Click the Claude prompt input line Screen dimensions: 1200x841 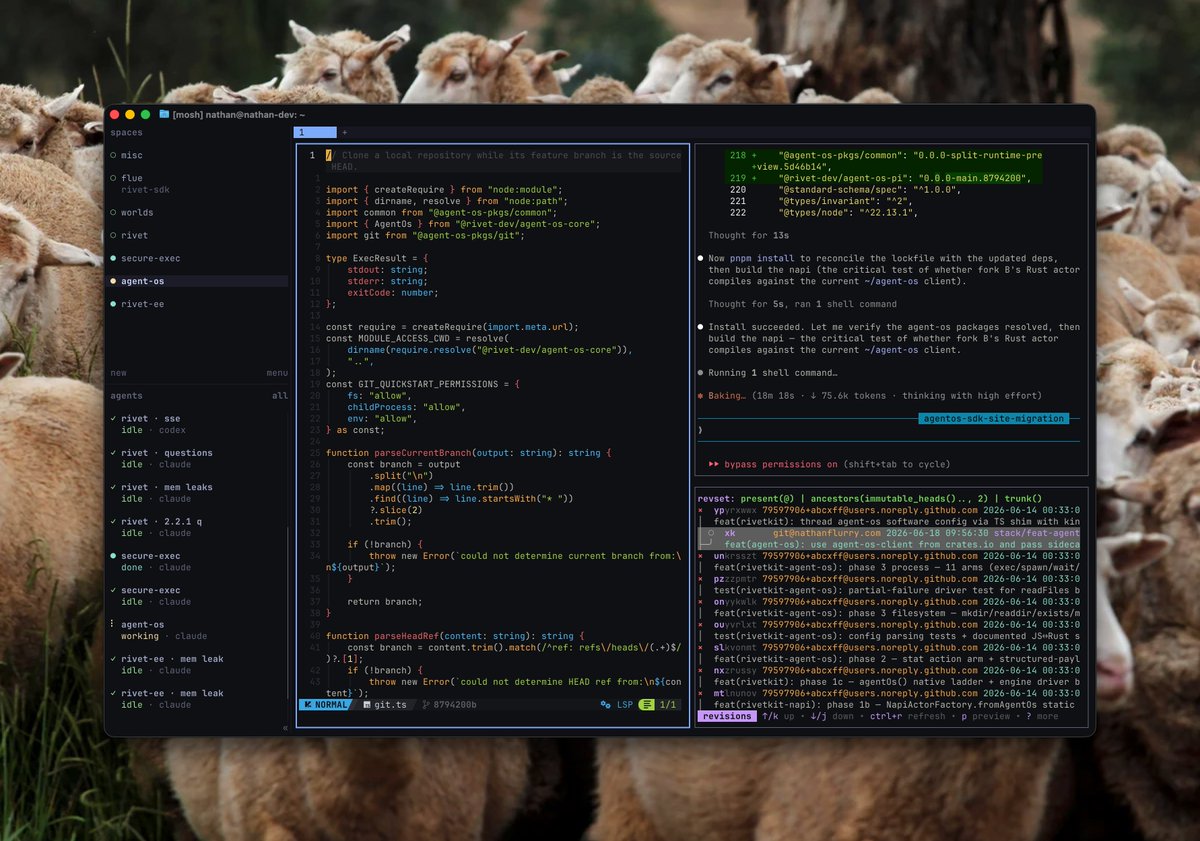(889, 430)
